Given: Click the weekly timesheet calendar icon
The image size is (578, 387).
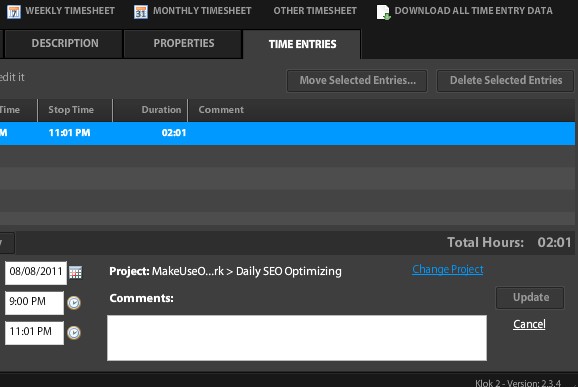Looking at the screenshot, I should tap(14, 12).
